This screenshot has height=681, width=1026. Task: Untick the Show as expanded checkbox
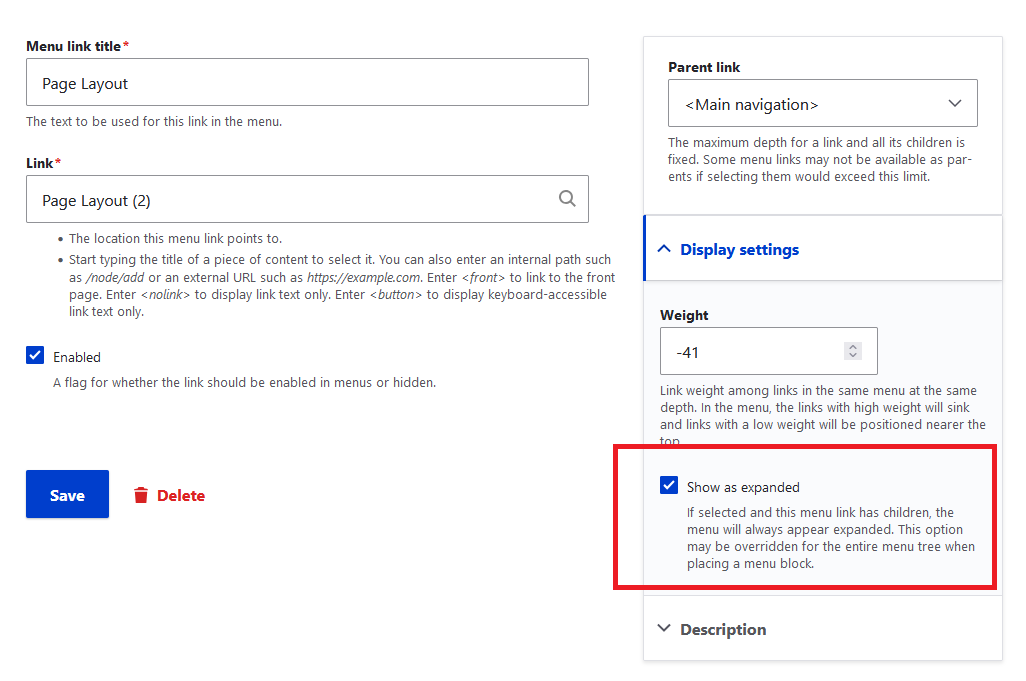(x=669, y=486)
